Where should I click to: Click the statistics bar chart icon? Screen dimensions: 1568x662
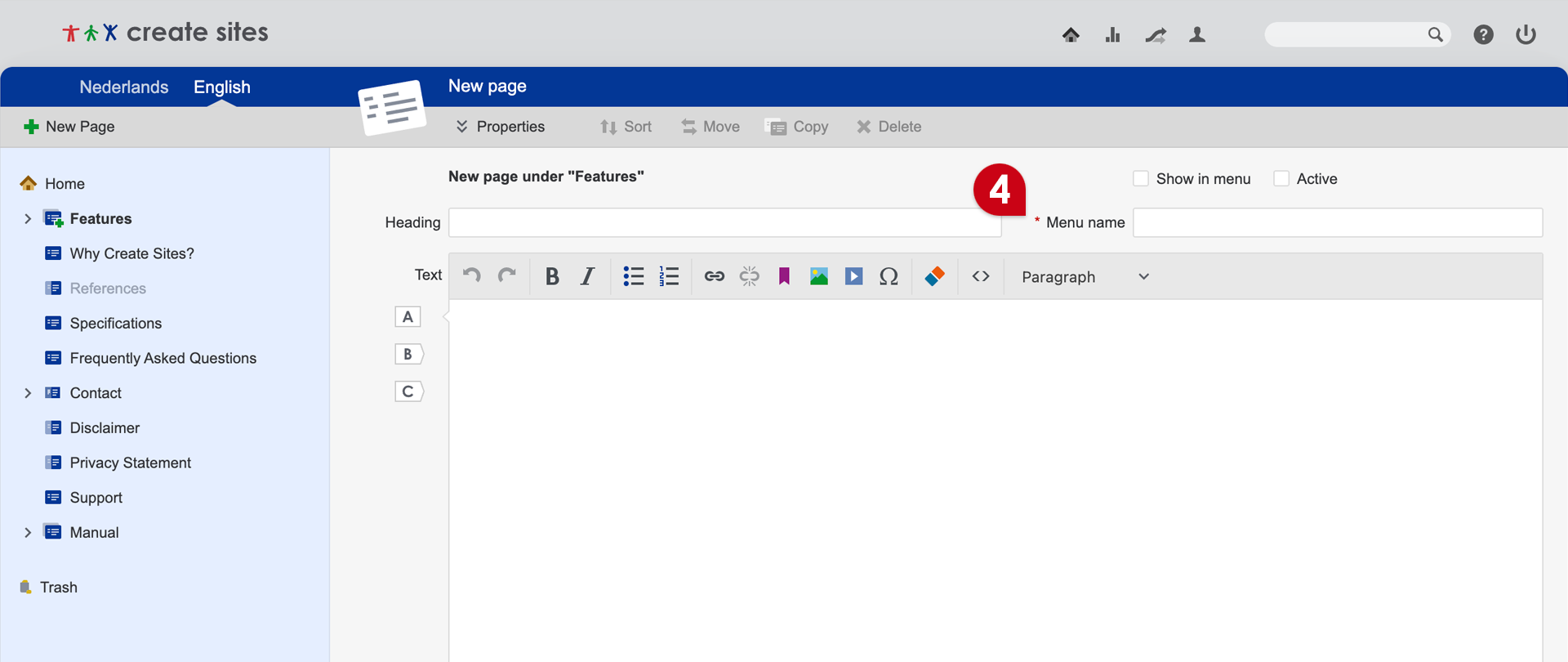(x=1112, y=35)
